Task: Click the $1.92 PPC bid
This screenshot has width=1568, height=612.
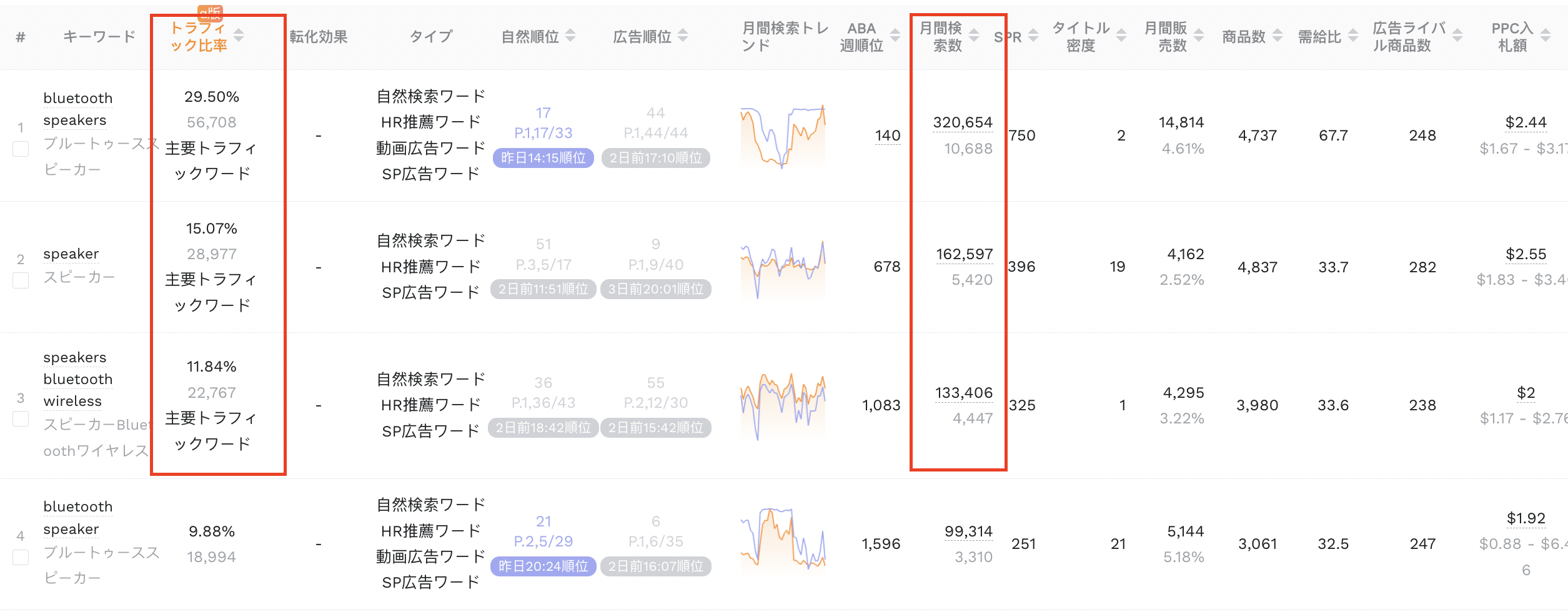Action: (1526, 518)
